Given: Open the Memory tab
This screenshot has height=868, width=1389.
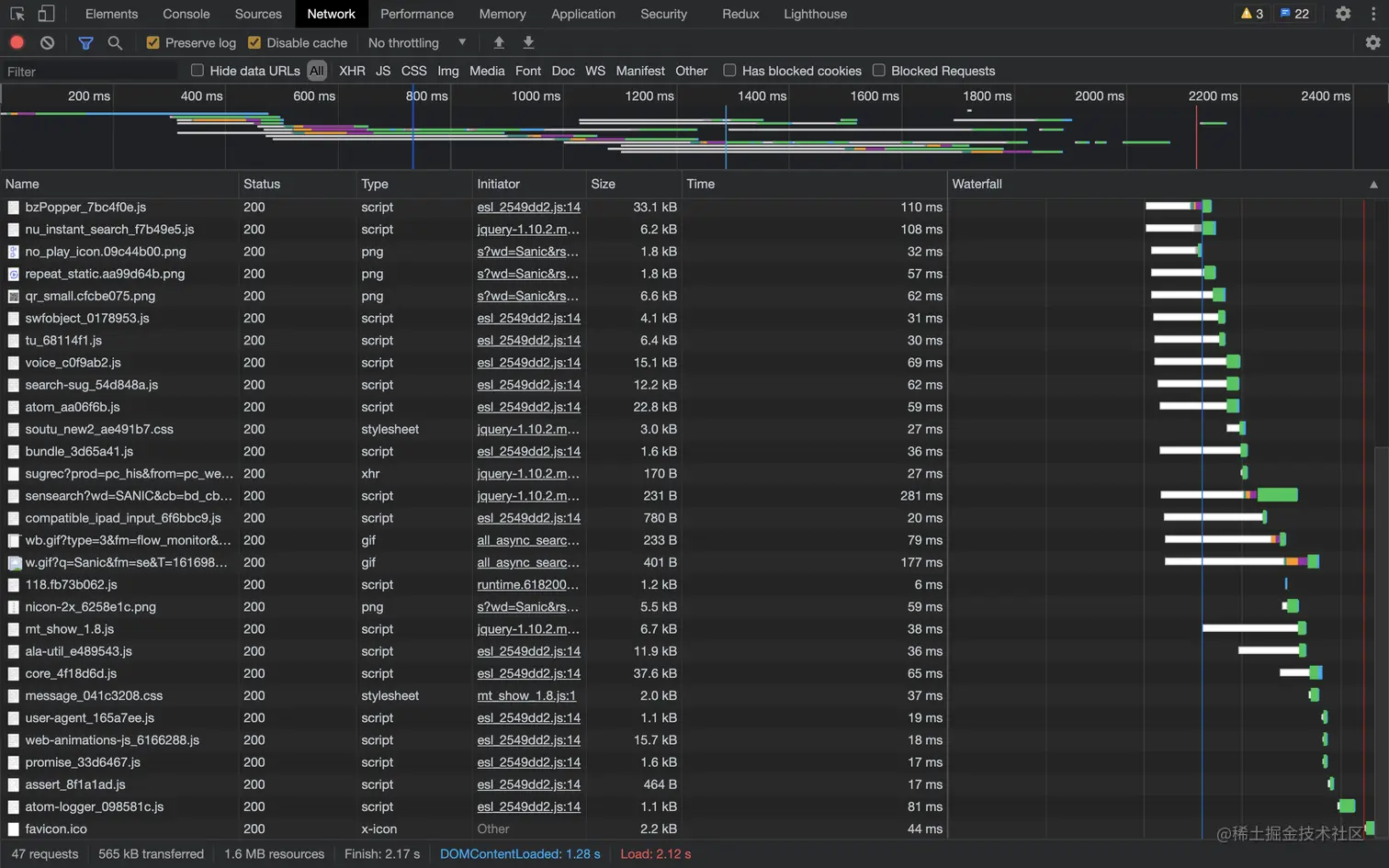Looking at the screenshot, I should click(x=503, y=14).
